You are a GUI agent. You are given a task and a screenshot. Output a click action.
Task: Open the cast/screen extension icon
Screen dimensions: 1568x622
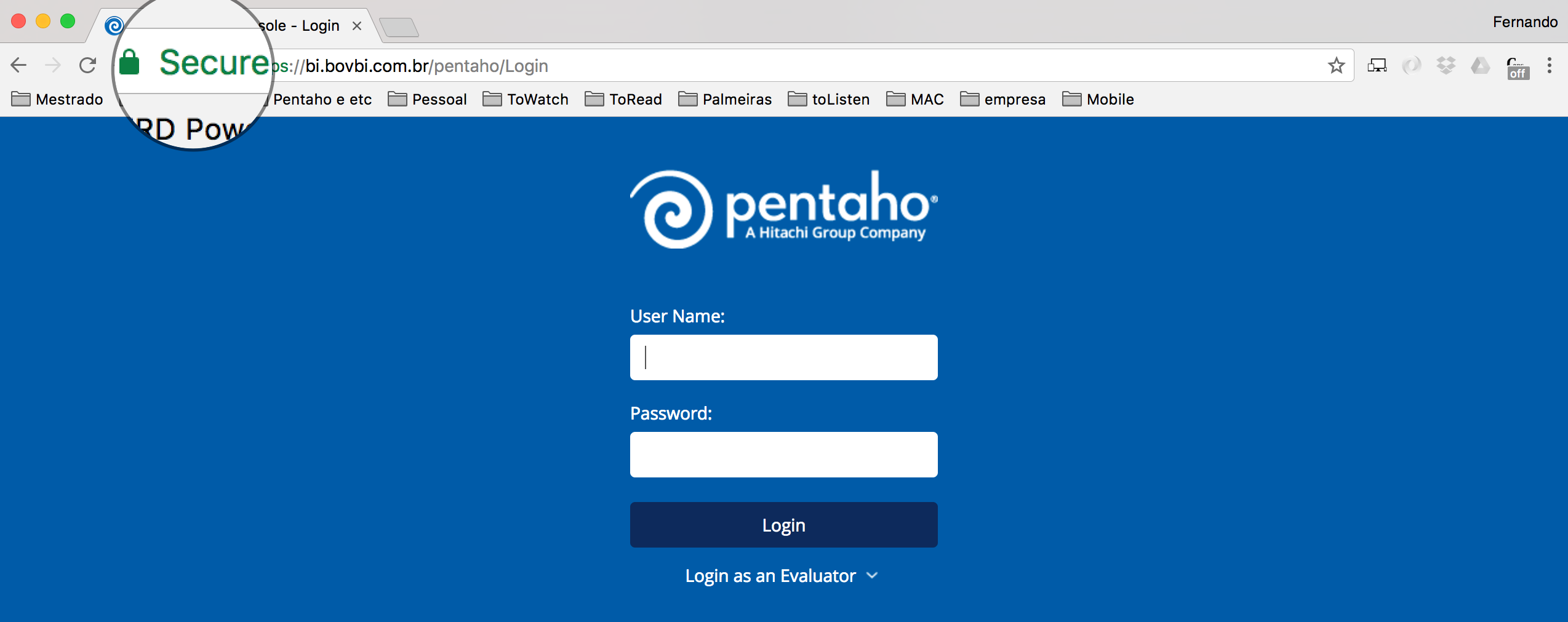[1377, 65]
